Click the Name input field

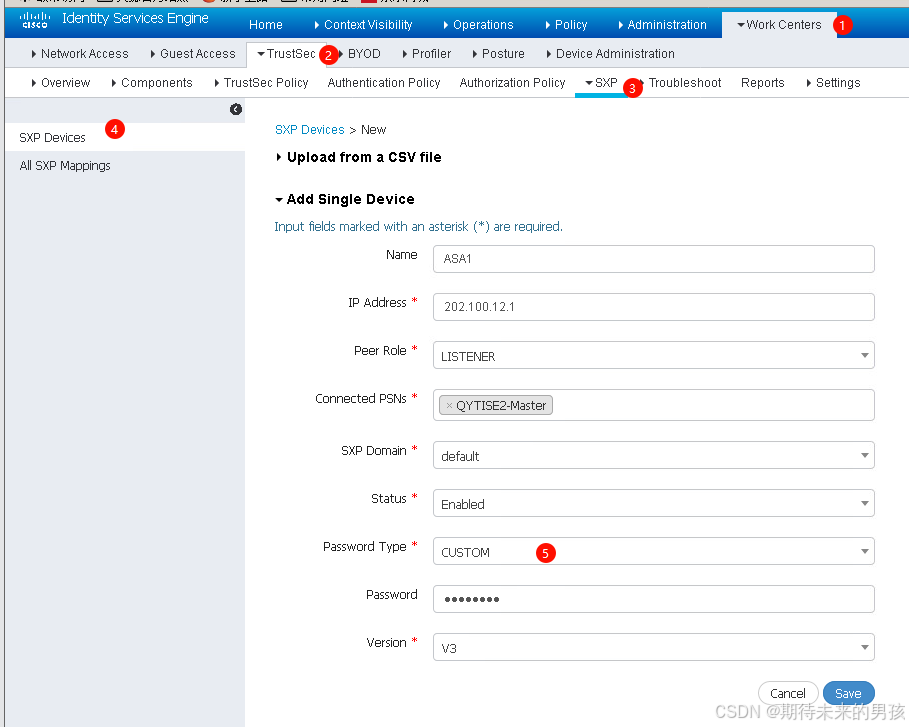[x=653, y=259]
